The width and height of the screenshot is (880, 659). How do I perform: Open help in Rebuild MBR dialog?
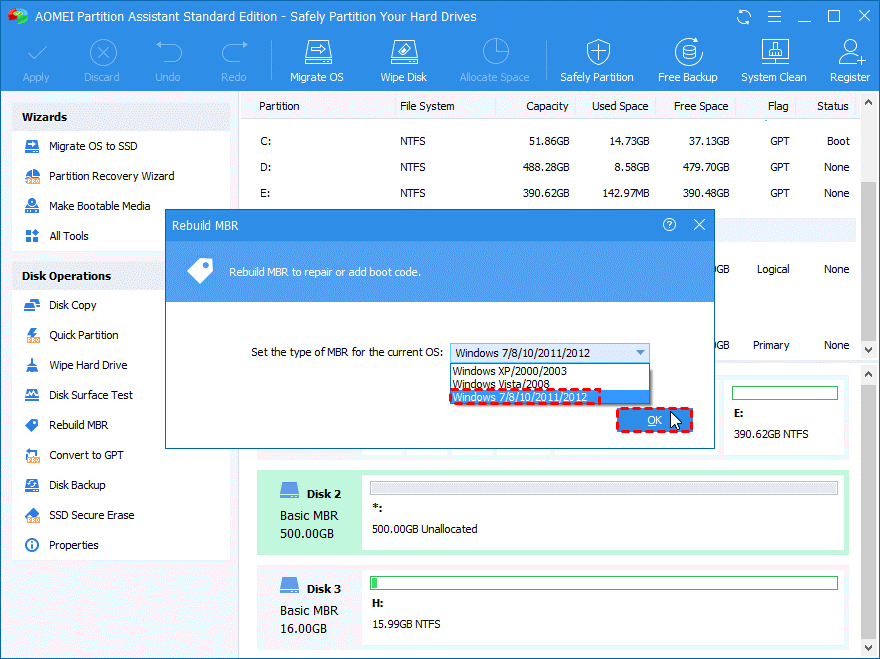click(x=670, y=225)
